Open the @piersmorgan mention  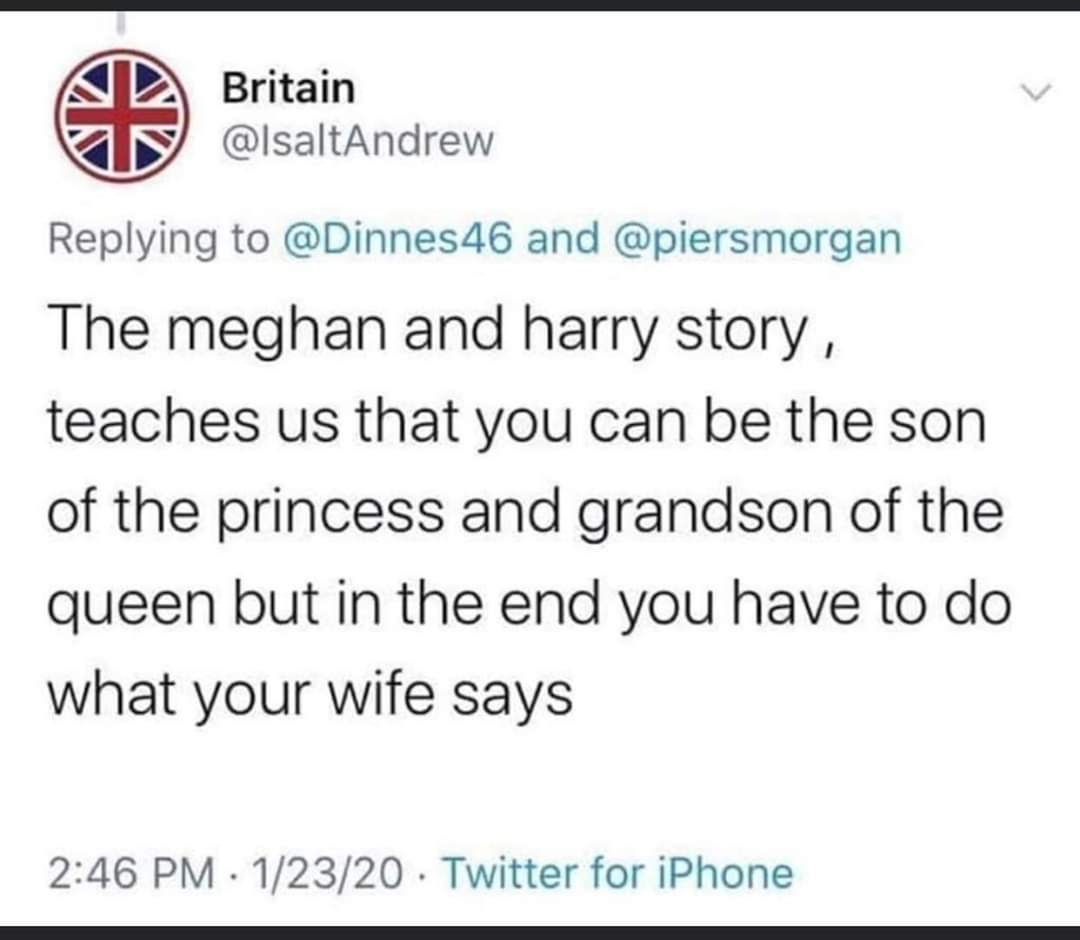click(x=754, y=240)
